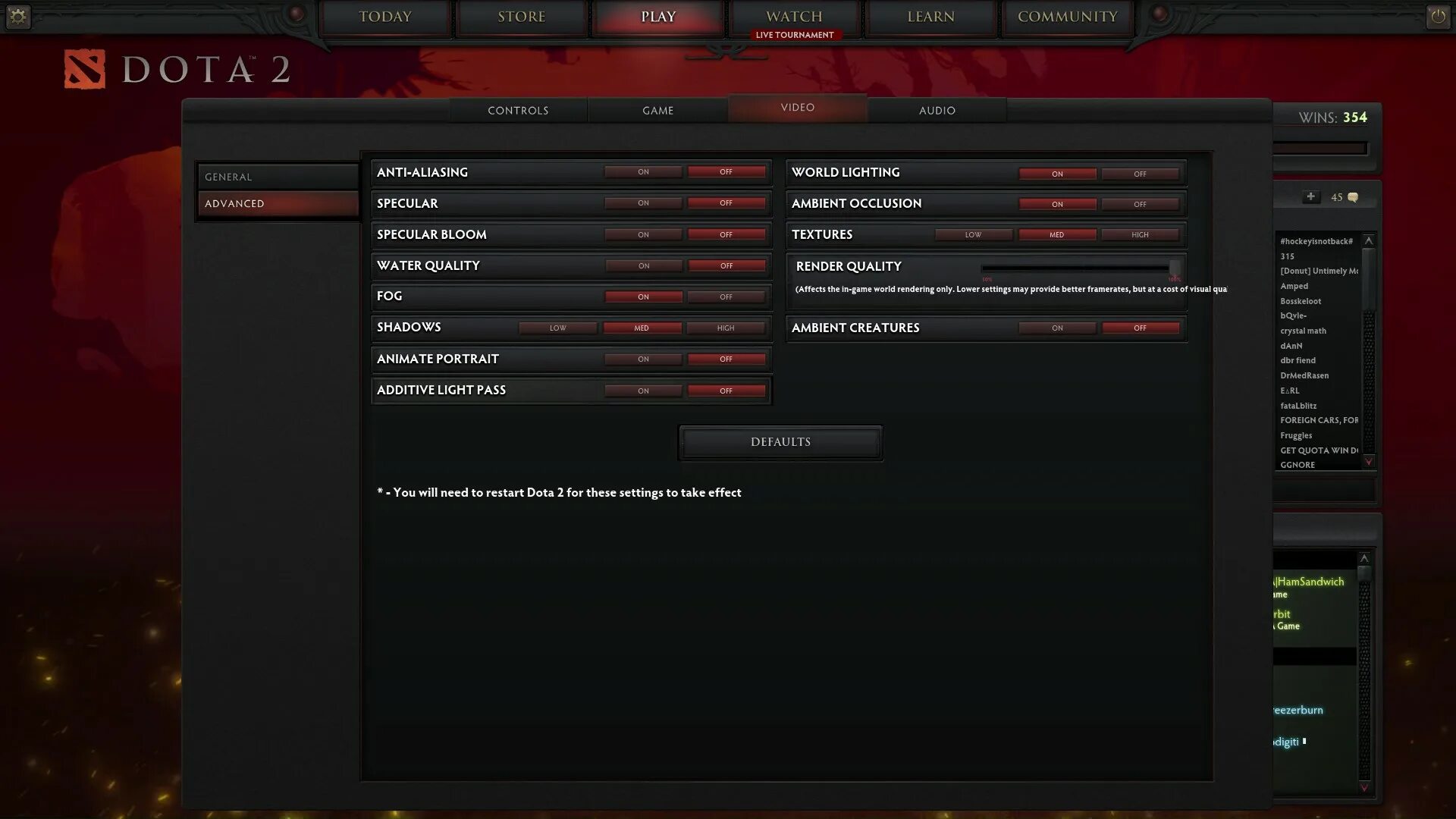Click the power quit icon
Viewport: 1456px width, 819px height.
1438,16
